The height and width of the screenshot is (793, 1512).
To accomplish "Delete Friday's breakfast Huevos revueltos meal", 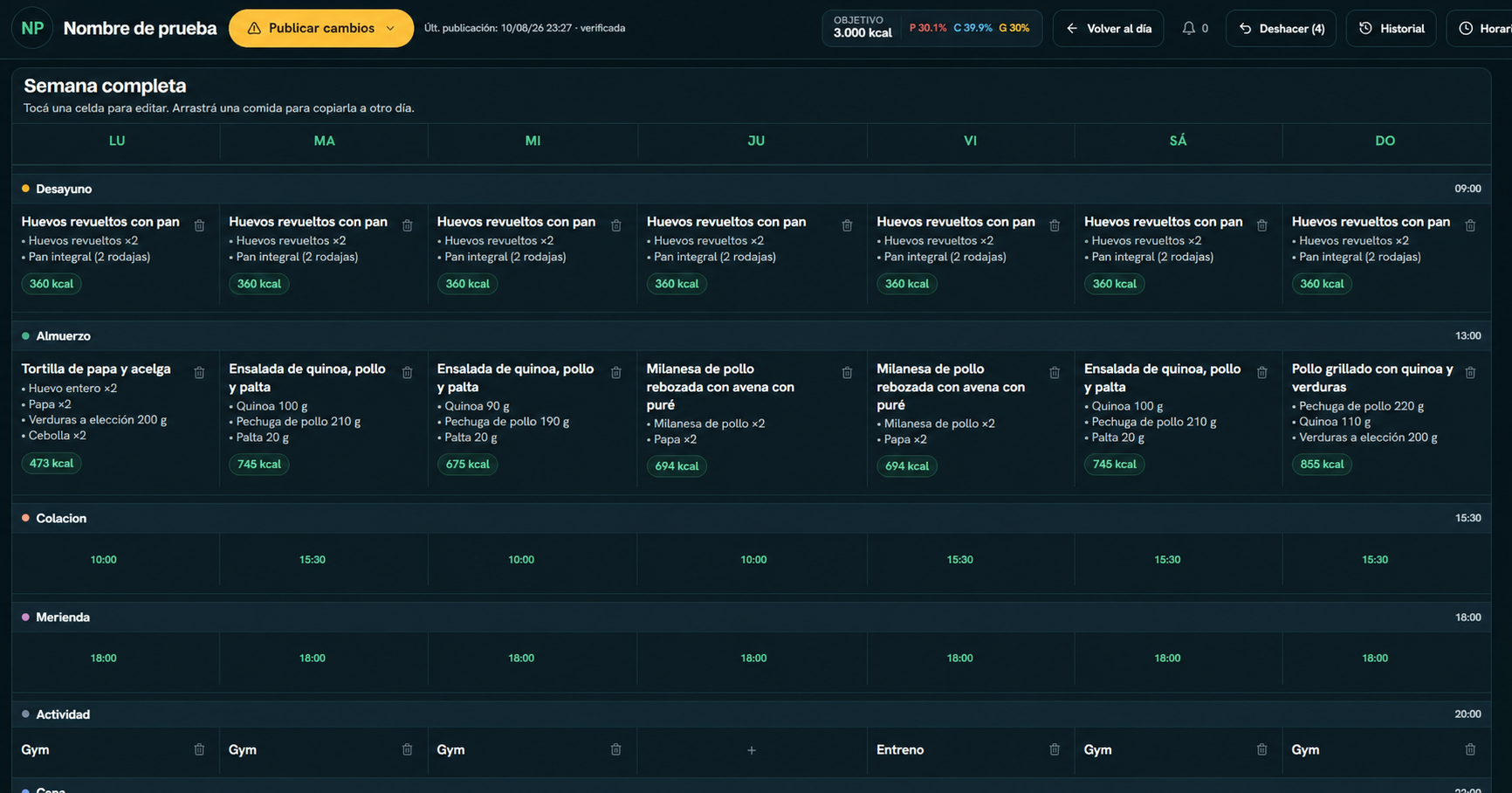I will (x=1055, y=225).
